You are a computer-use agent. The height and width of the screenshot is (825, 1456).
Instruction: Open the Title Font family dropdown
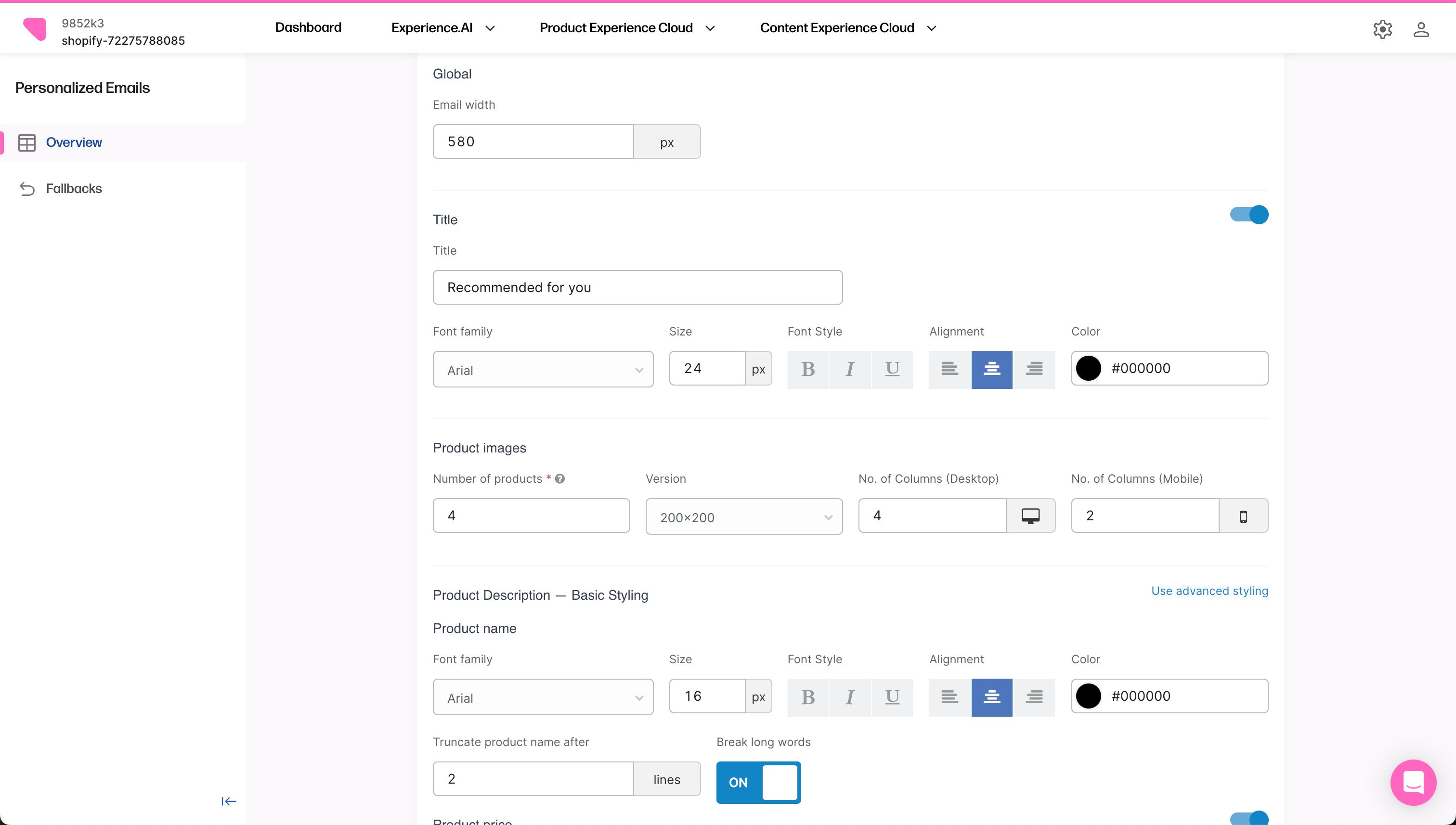tap(542, 370)
